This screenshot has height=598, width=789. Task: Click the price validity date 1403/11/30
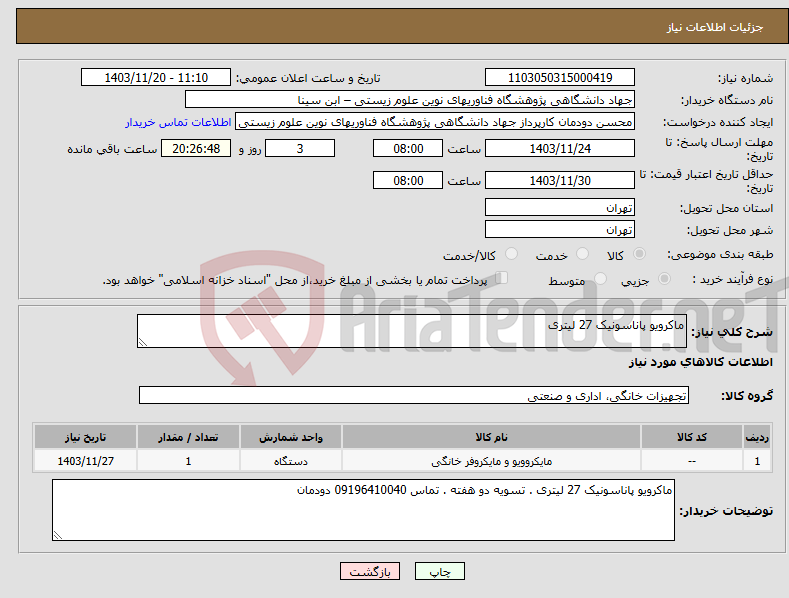click(560, 180)
